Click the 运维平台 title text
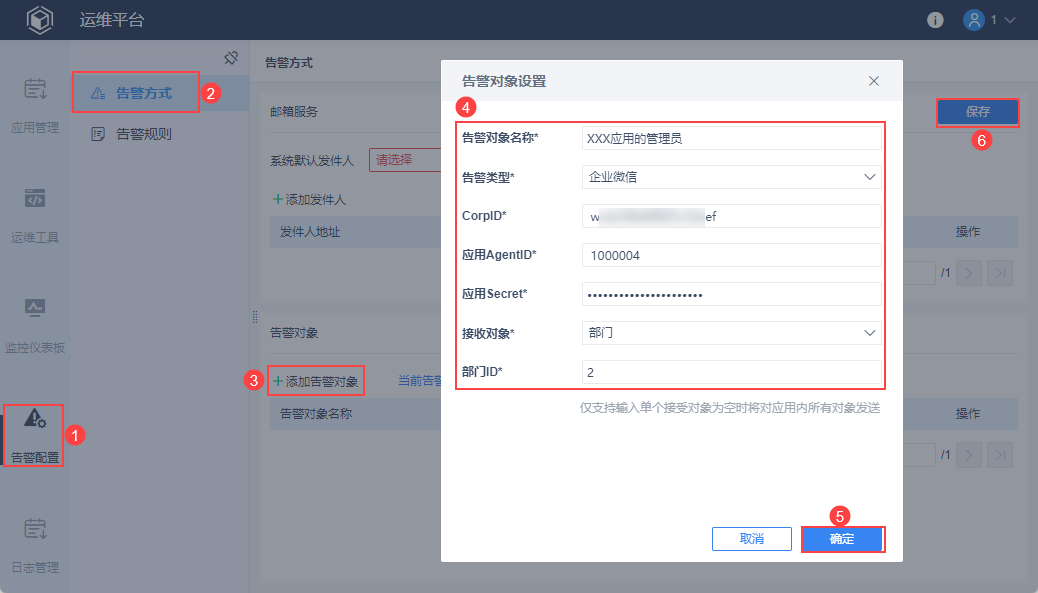Viewport: 1038px width, 593px height. pyautogui.click(x=112, y=20)
